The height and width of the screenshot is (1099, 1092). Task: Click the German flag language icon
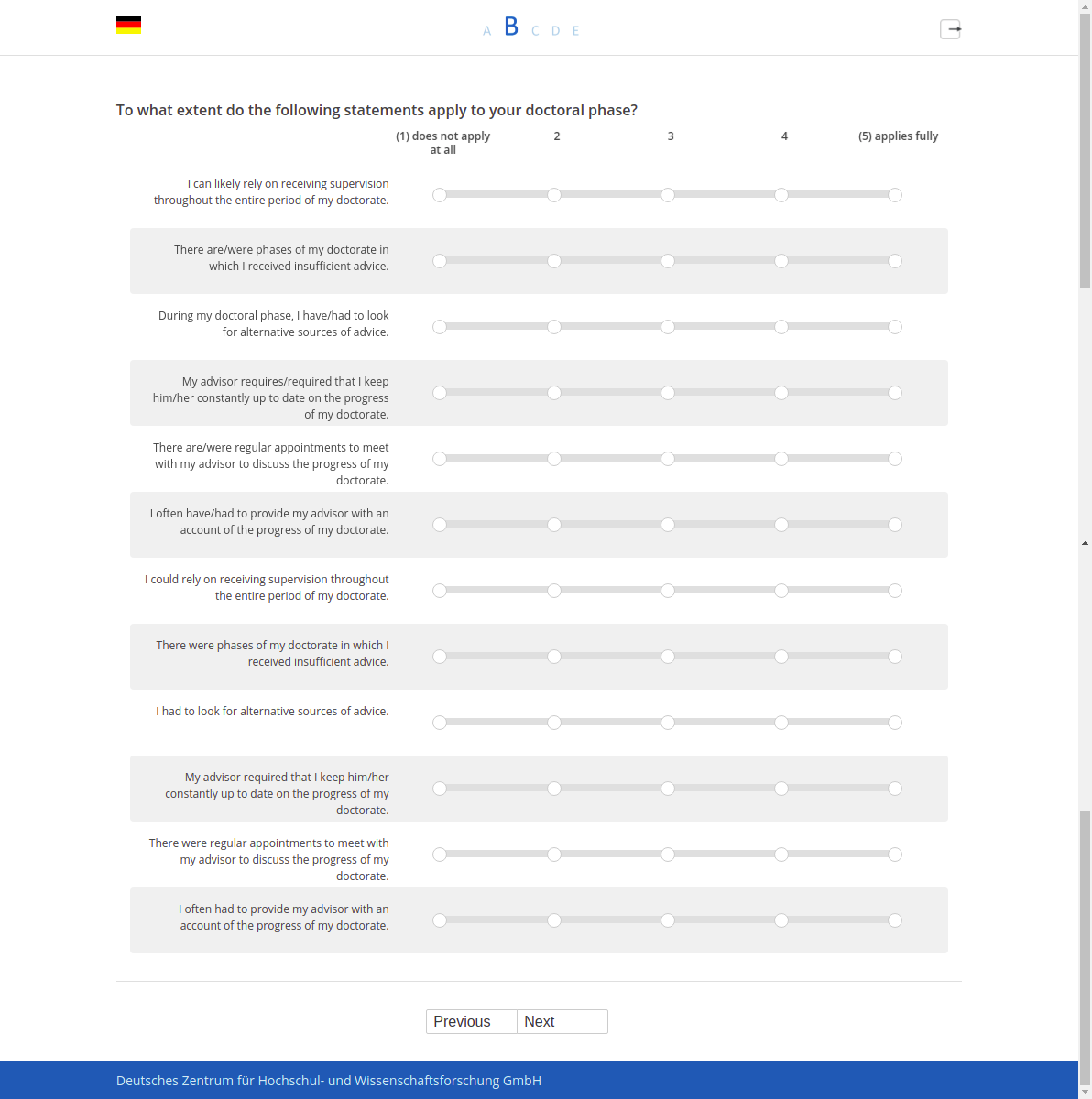tap(128, 25)
